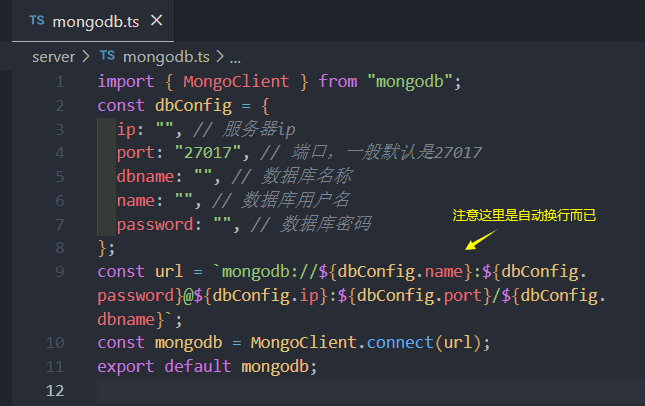Expand the breadcrumb ellipsis symbol list
Viewport: 645px width, 406px height.
[235, 58]
